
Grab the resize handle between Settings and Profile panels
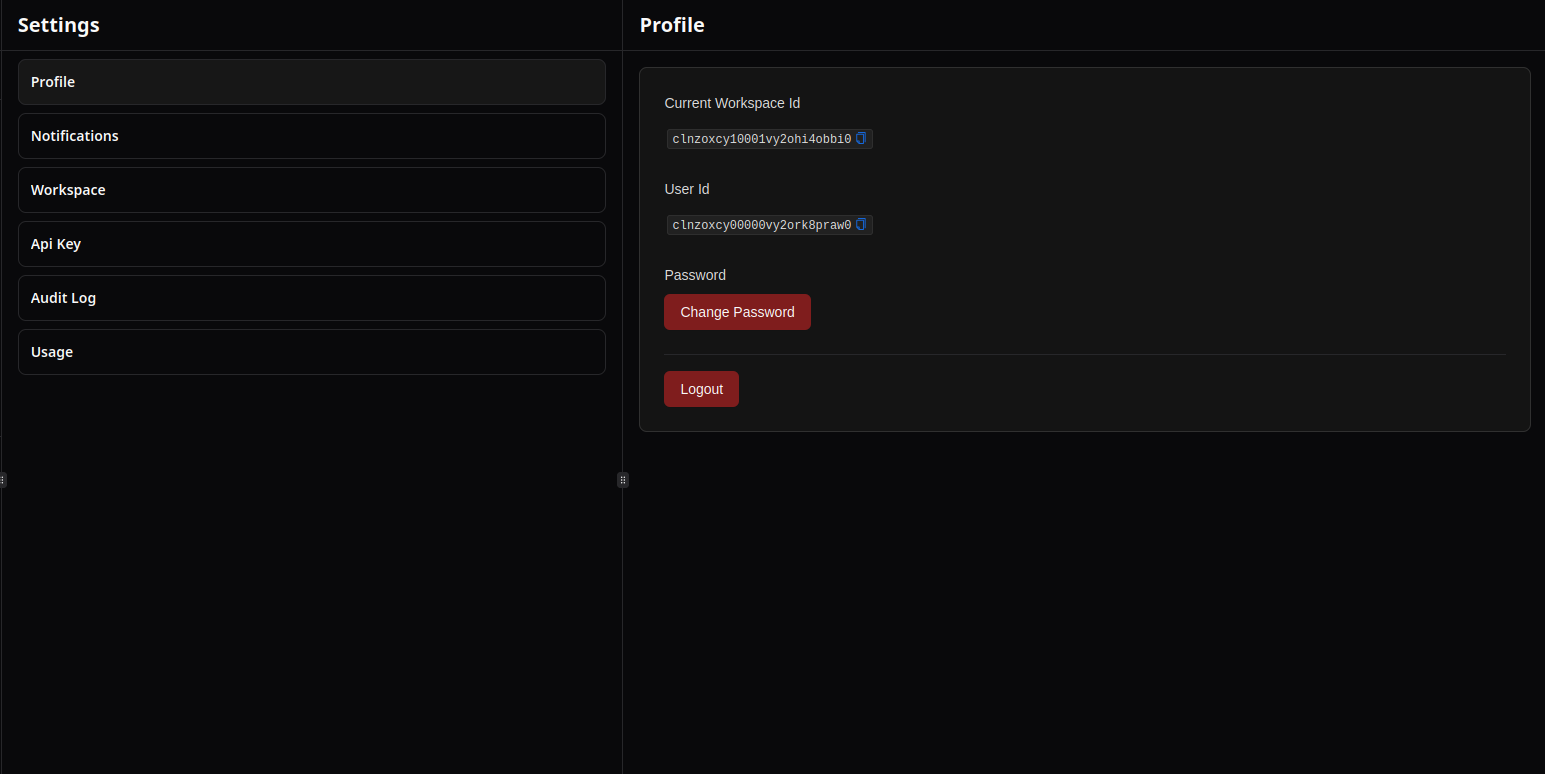[623, 480]
